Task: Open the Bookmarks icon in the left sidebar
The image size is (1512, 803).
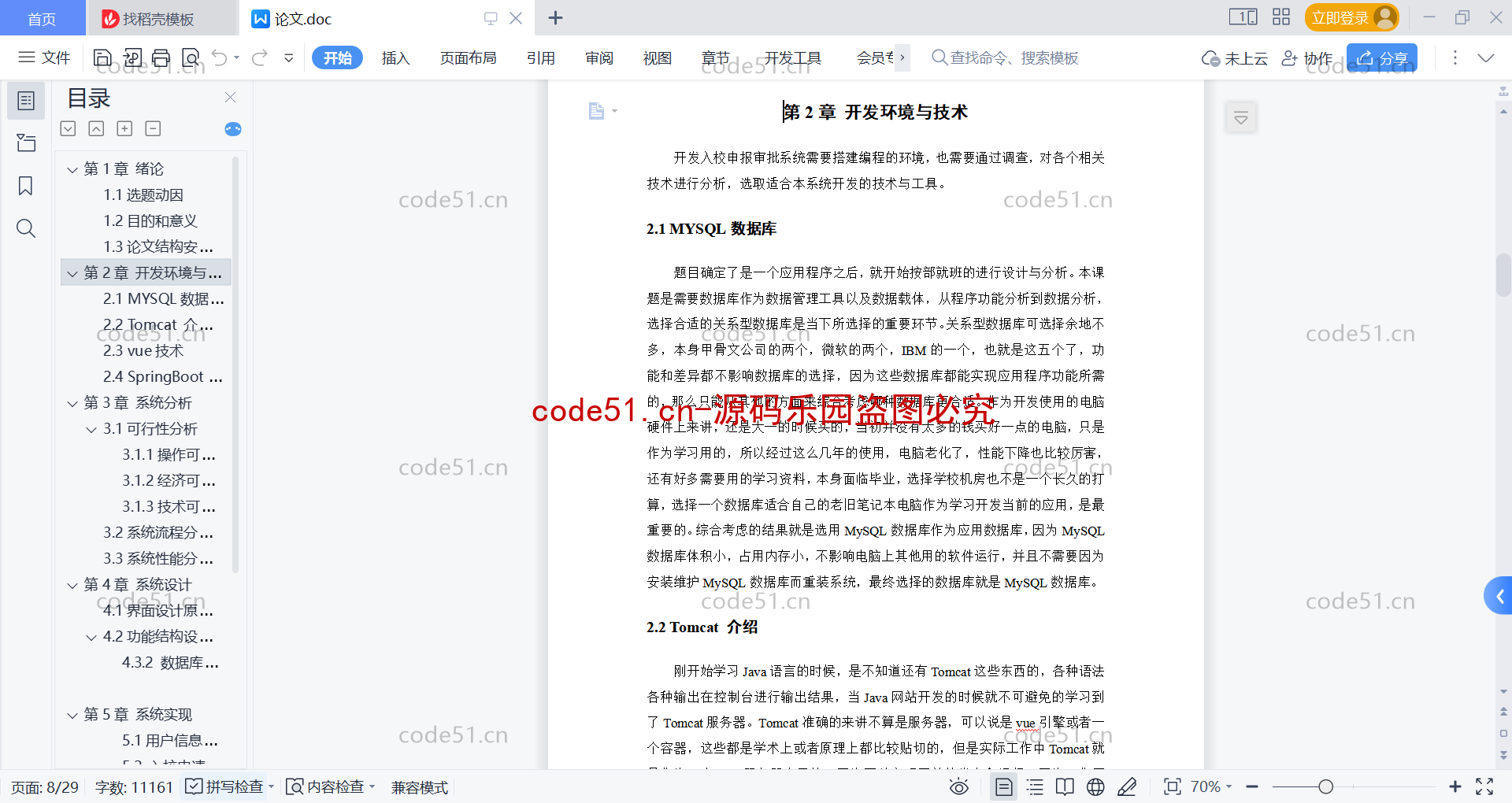Action: tap(26, 186)
